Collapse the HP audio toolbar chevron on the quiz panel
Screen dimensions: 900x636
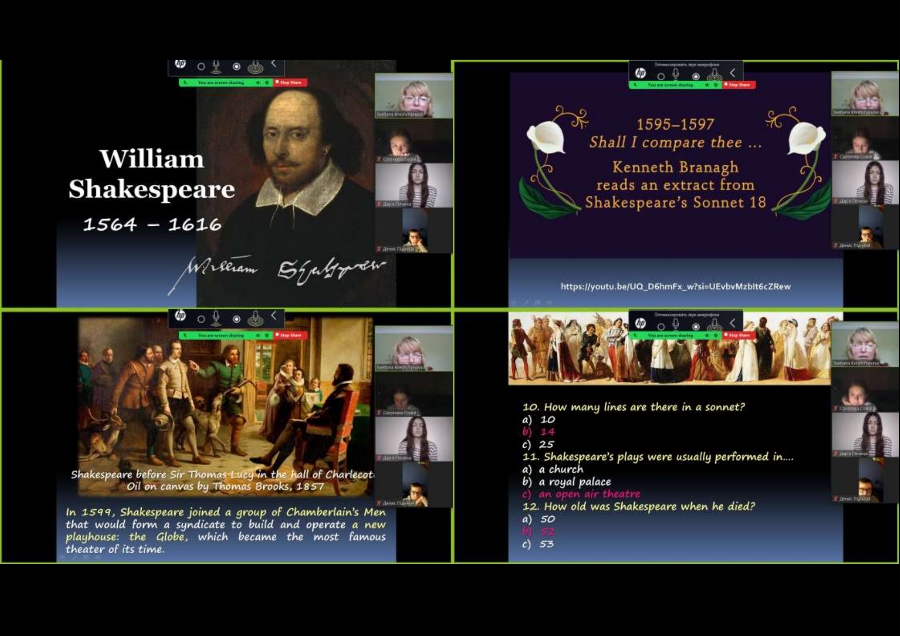[732, 323]
